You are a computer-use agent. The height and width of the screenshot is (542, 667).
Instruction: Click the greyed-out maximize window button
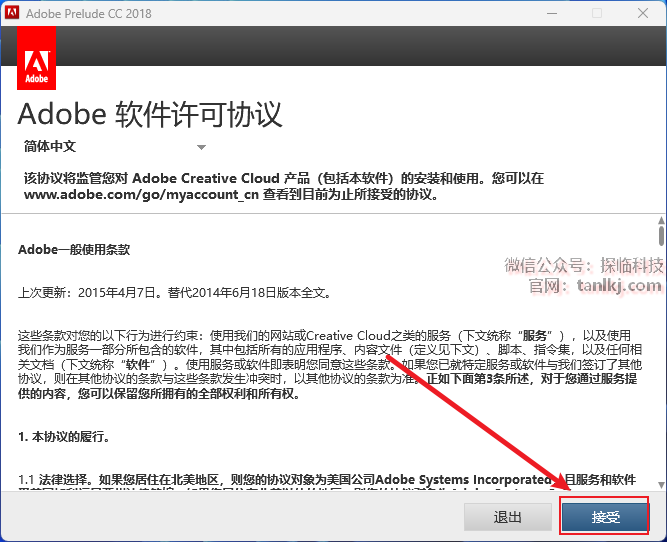click(596, 13)
